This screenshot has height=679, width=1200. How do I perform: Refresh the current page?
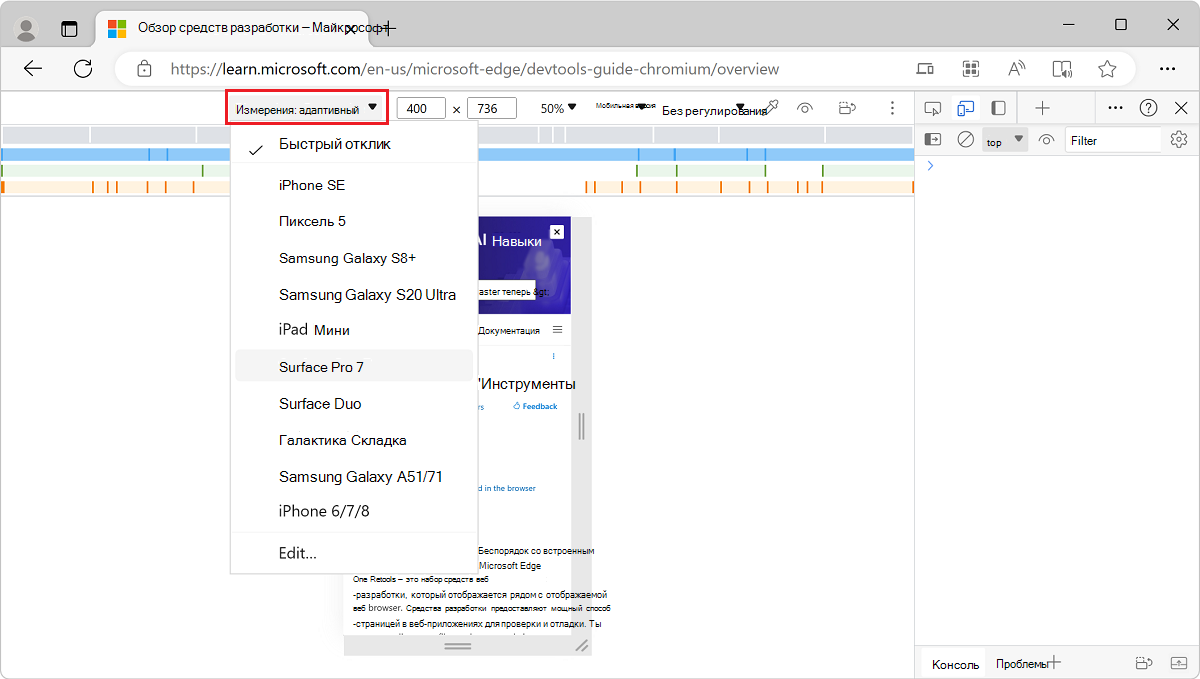(x=83, y=69)
